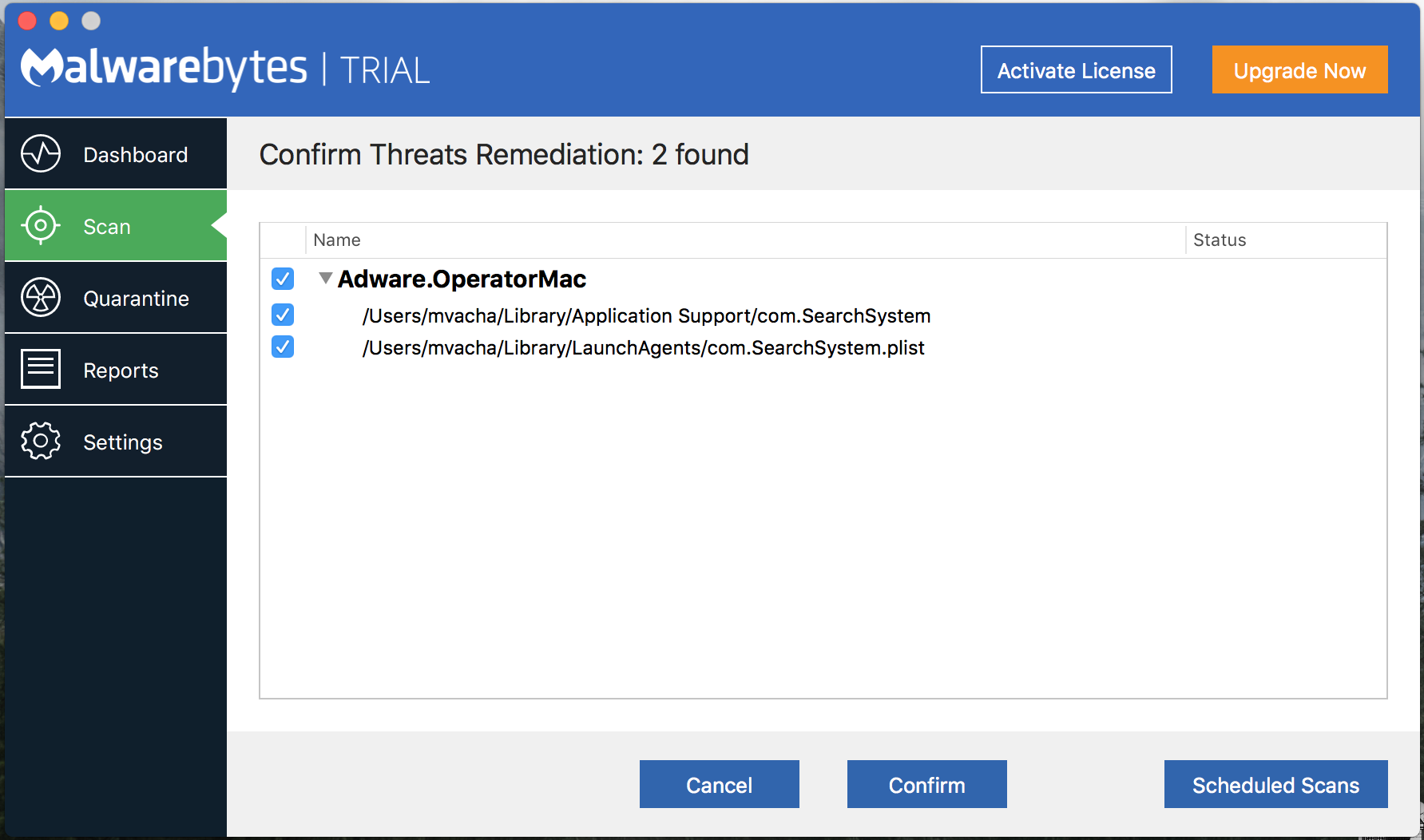Switch to the Scan tab label
The height and width of the screenshot is (840, 1424).
[x=107, y=227]
